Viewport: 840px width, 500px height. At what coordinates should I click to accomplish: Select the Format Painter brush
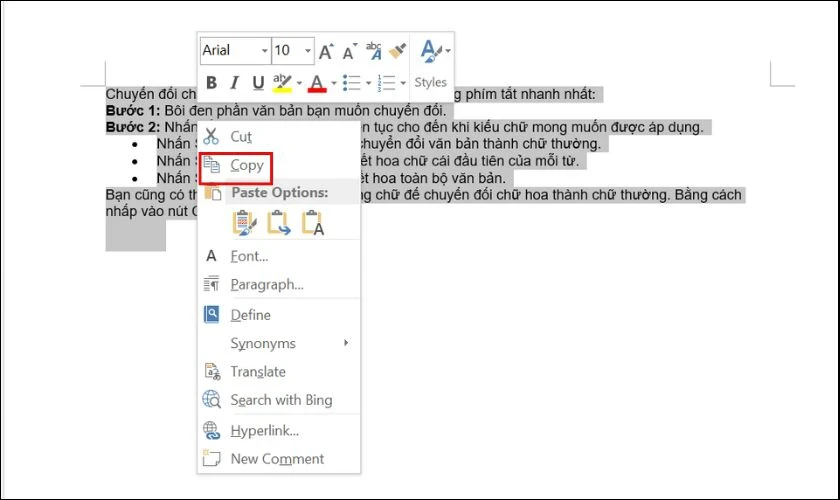tap(398, 51)
